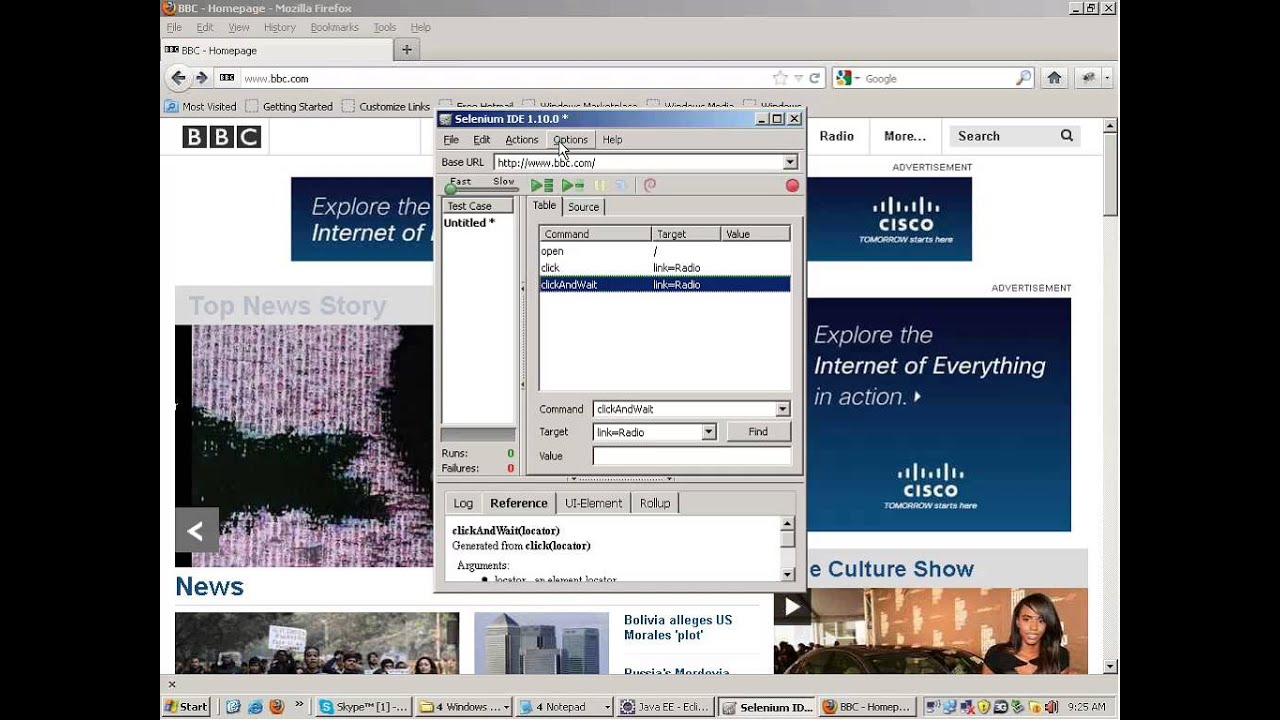Toggle the red record button in Selenium IDE

point(792,185)
